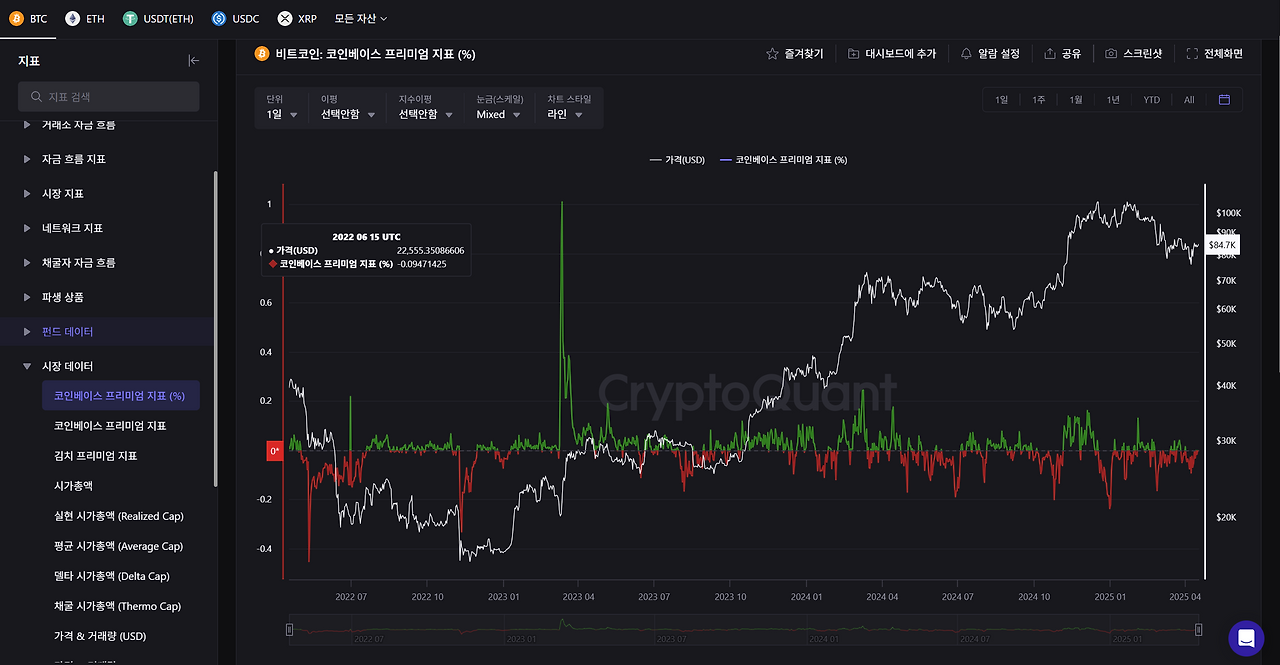Set chart range to All
This screenshot has height=665, width=1280.
[x=1189, y=100]
